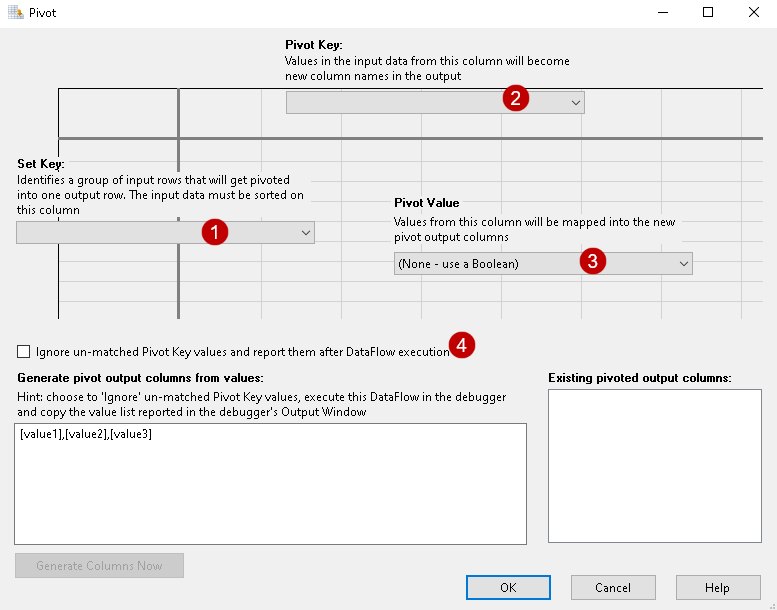Viewport: 777px width, 610px height.
Task: Click the 'Pivot Key:' heading label
Action: click(313, 45)
